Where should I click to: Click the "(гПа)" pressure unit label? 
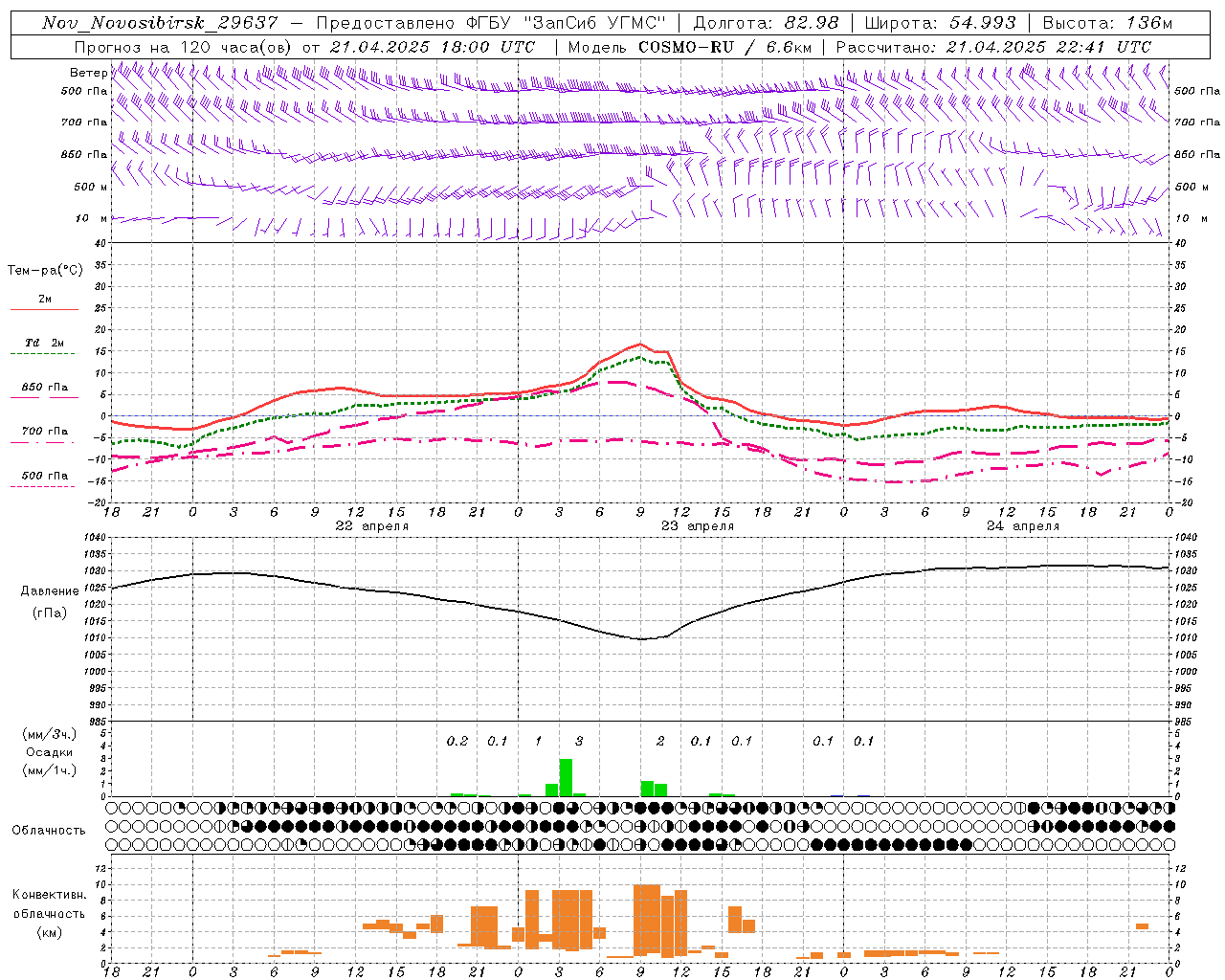pos(50,613)
